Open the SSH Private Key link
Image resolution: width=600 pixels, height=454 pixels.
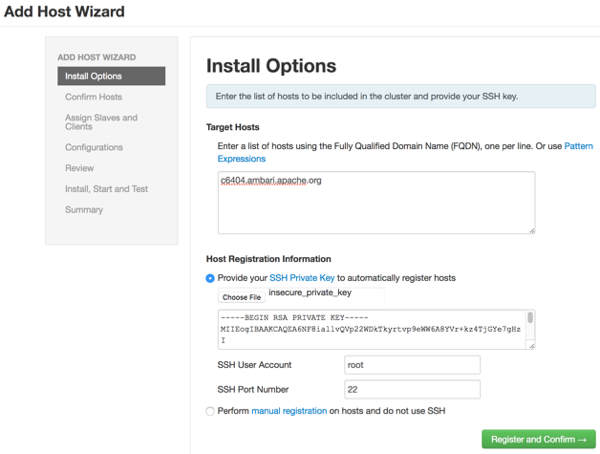point(302,278)
